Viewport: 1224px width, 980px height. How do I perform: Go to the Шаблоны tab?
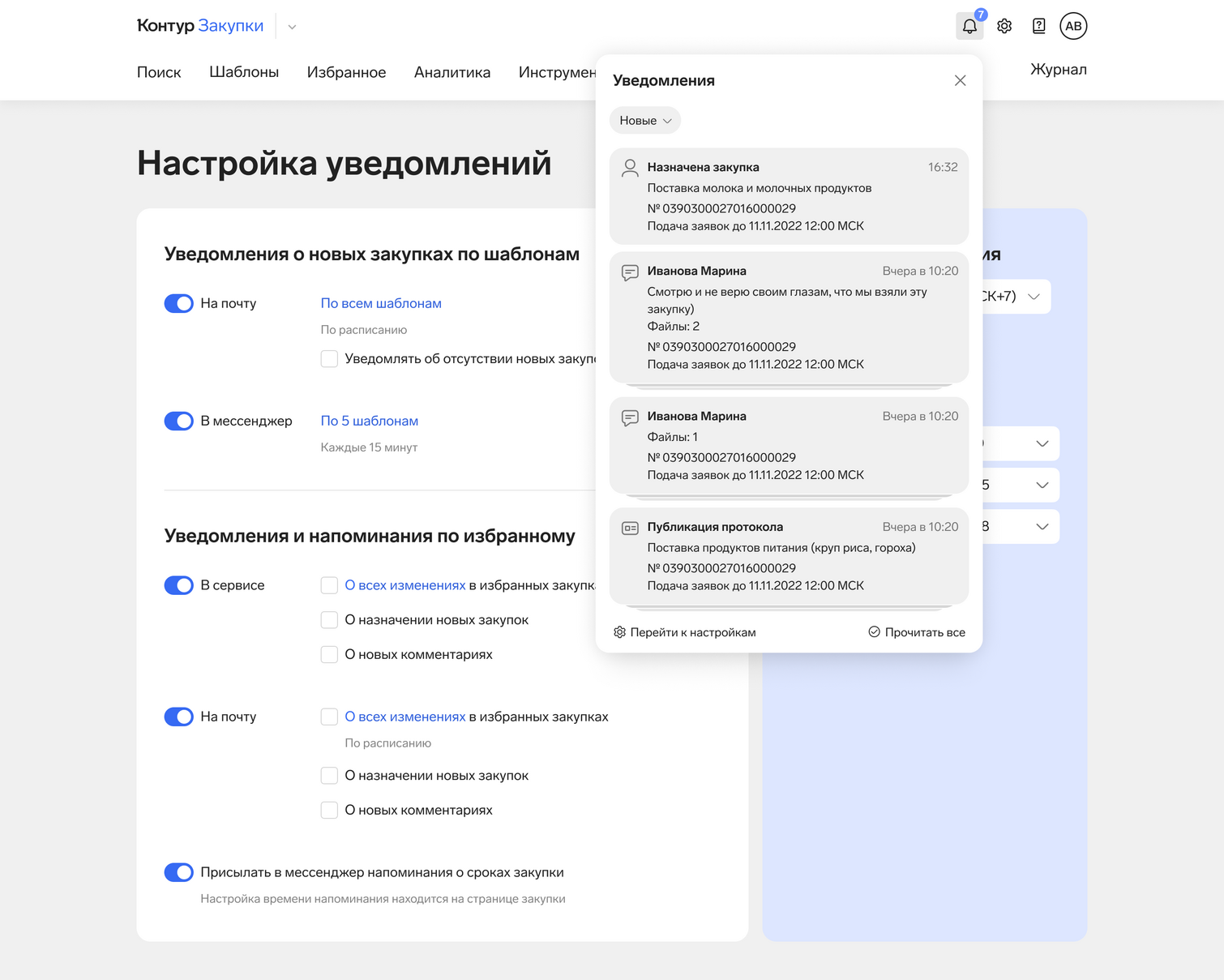[x=244, y=72]
